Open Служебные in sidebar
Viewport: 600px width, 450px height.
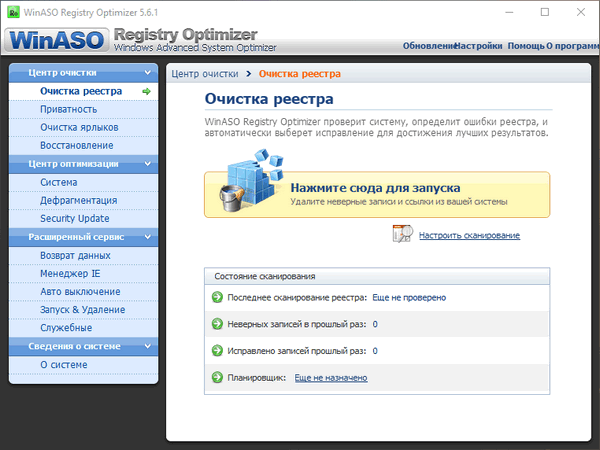pyautogui.click(x=83, y=328)
